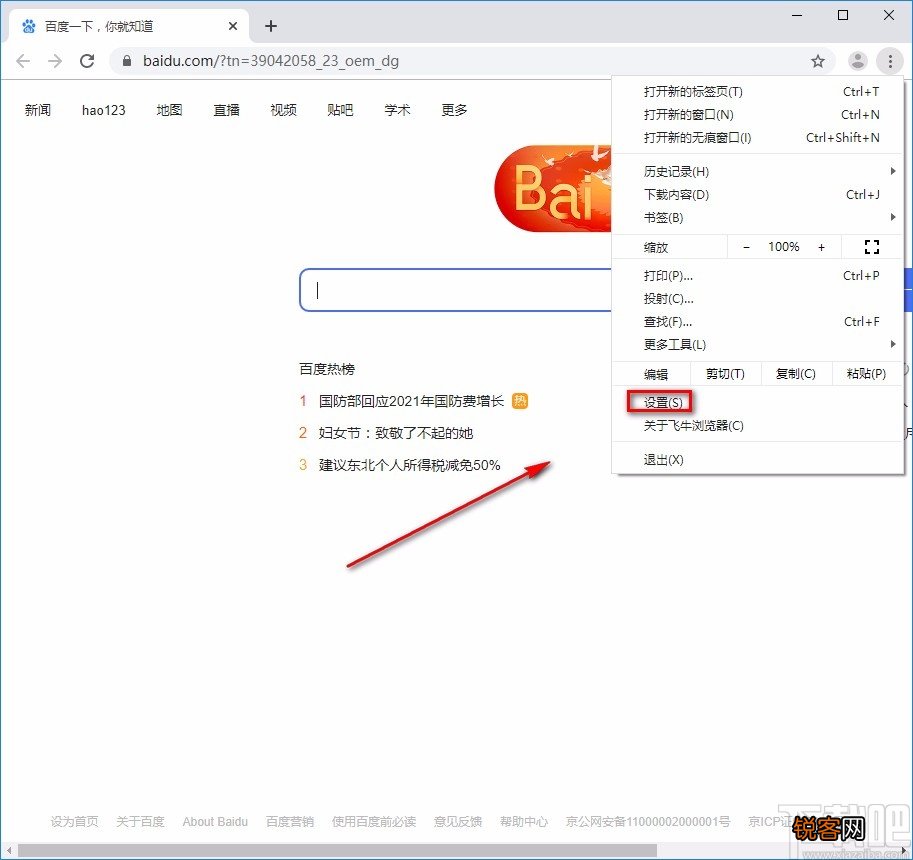Expand the 历史记录(H) submenu arrow
Screen dimensions: 913x860
893,171
